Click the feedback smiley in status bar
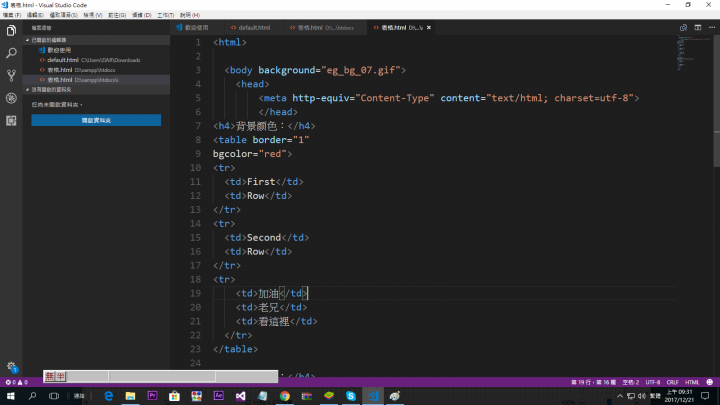 [709, 382]
